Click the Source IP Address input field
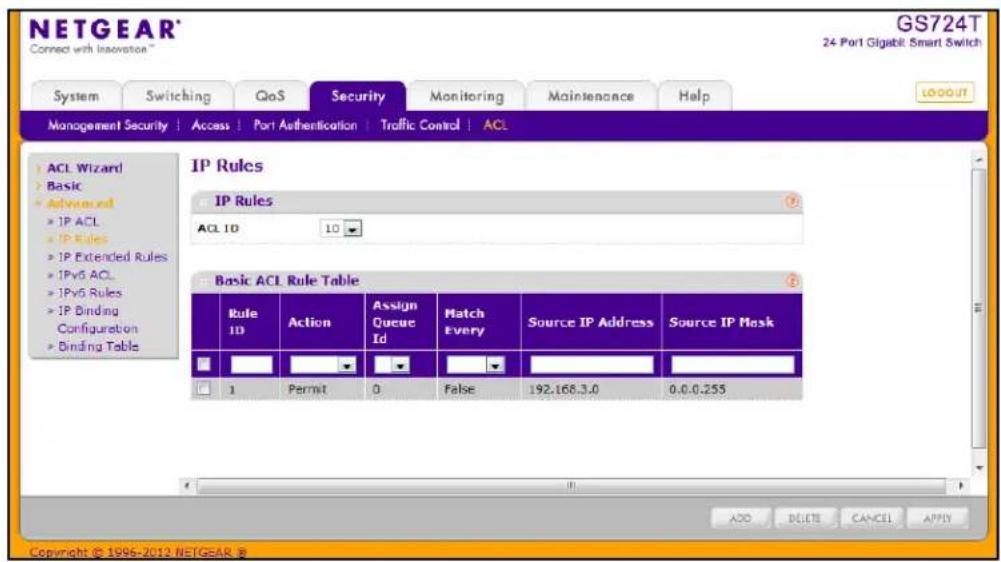Viewport: 1001px width, 562px height. point(592,365)
